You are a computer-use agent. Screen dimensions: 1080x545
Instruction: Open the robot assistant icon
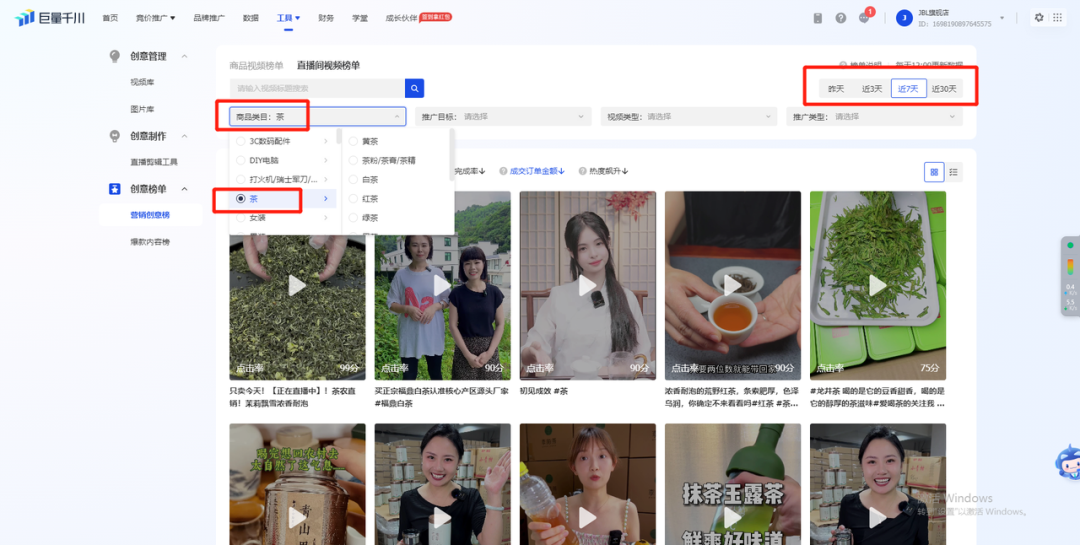pyautogui.click(x=1067, y=462)
